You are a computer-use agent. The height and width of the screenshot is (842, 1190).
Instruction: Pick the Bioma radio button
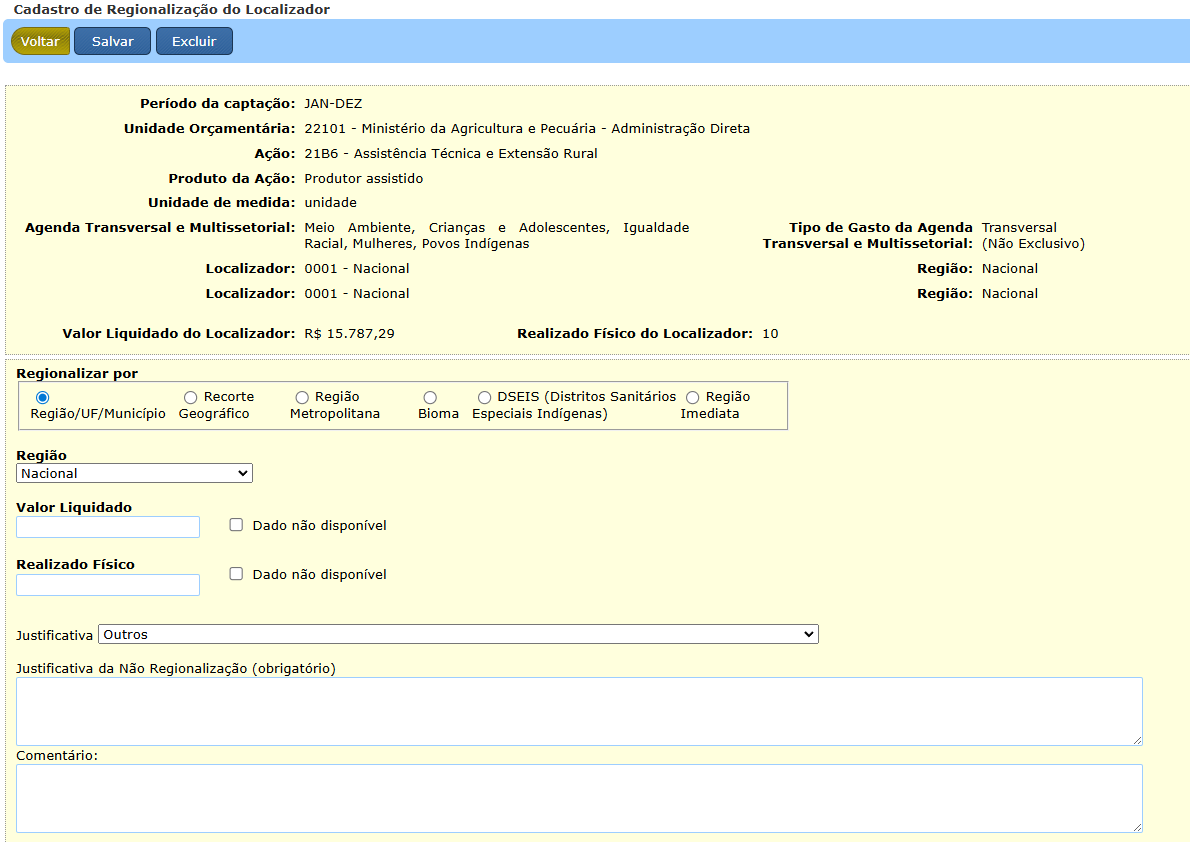point(430,398)
